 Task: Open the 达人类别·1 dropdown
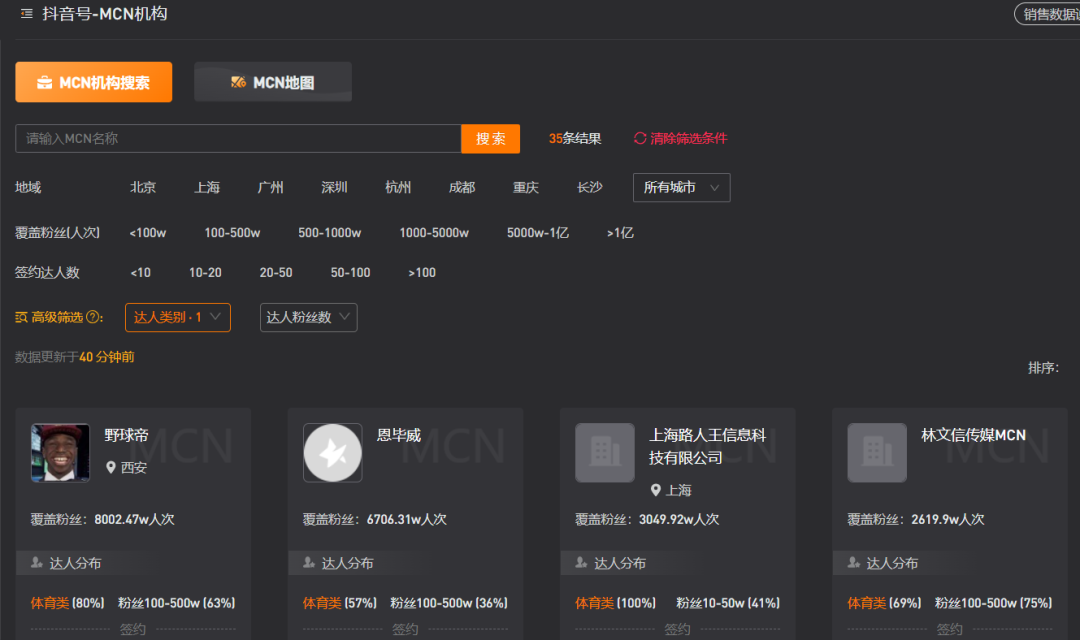pos(178,318)
